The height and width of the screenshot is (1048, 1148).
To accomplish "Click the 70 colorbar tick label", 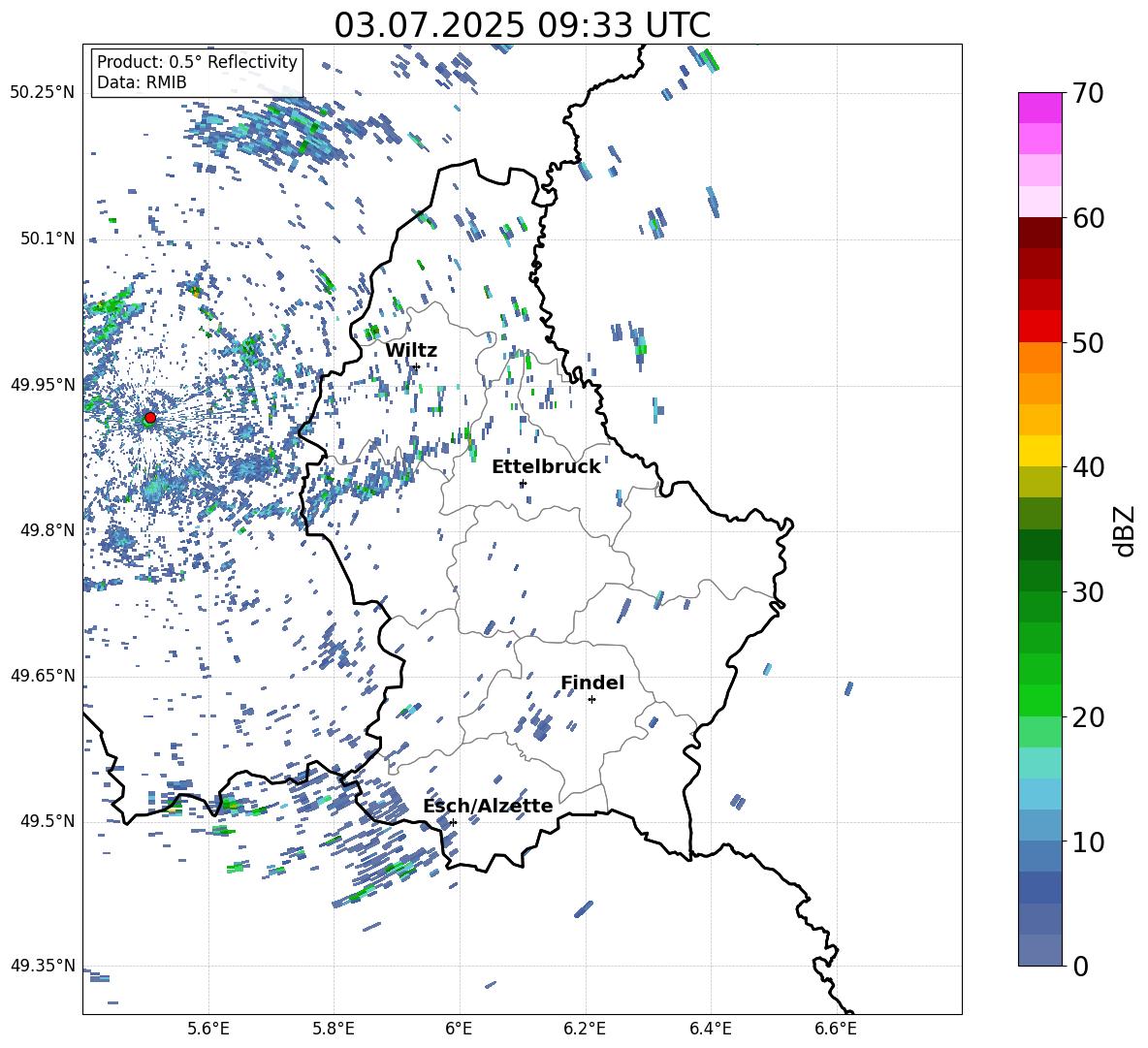I will click(x=1088, y=93).
